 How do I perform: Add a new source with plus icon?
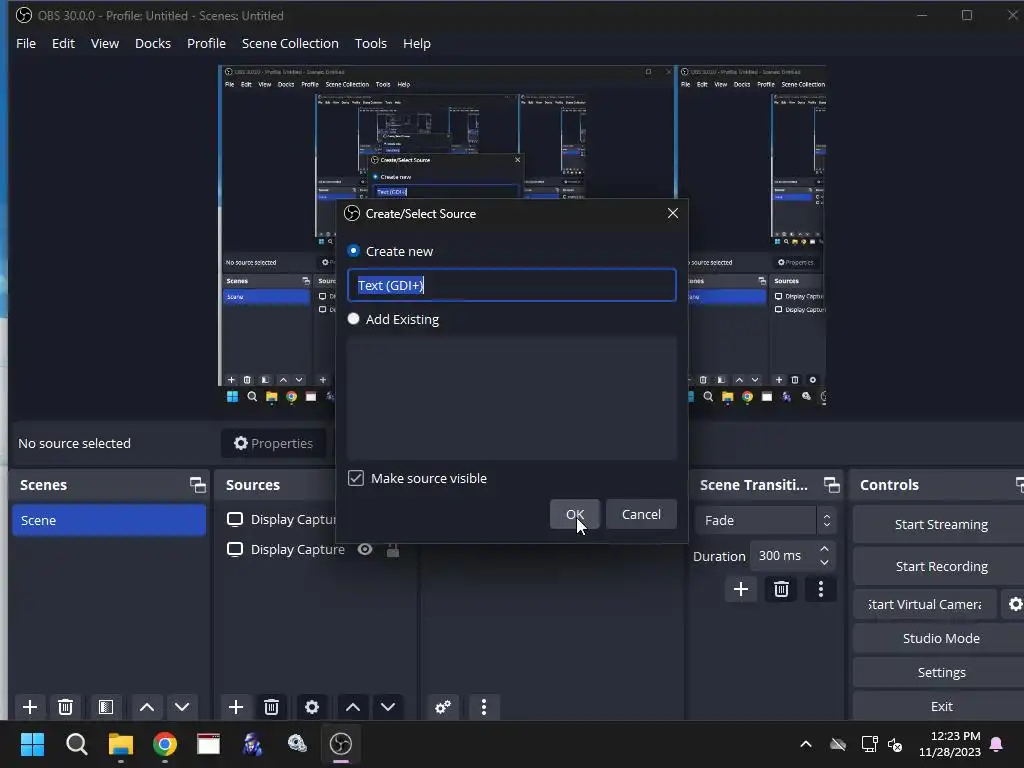tap(236, 707)
